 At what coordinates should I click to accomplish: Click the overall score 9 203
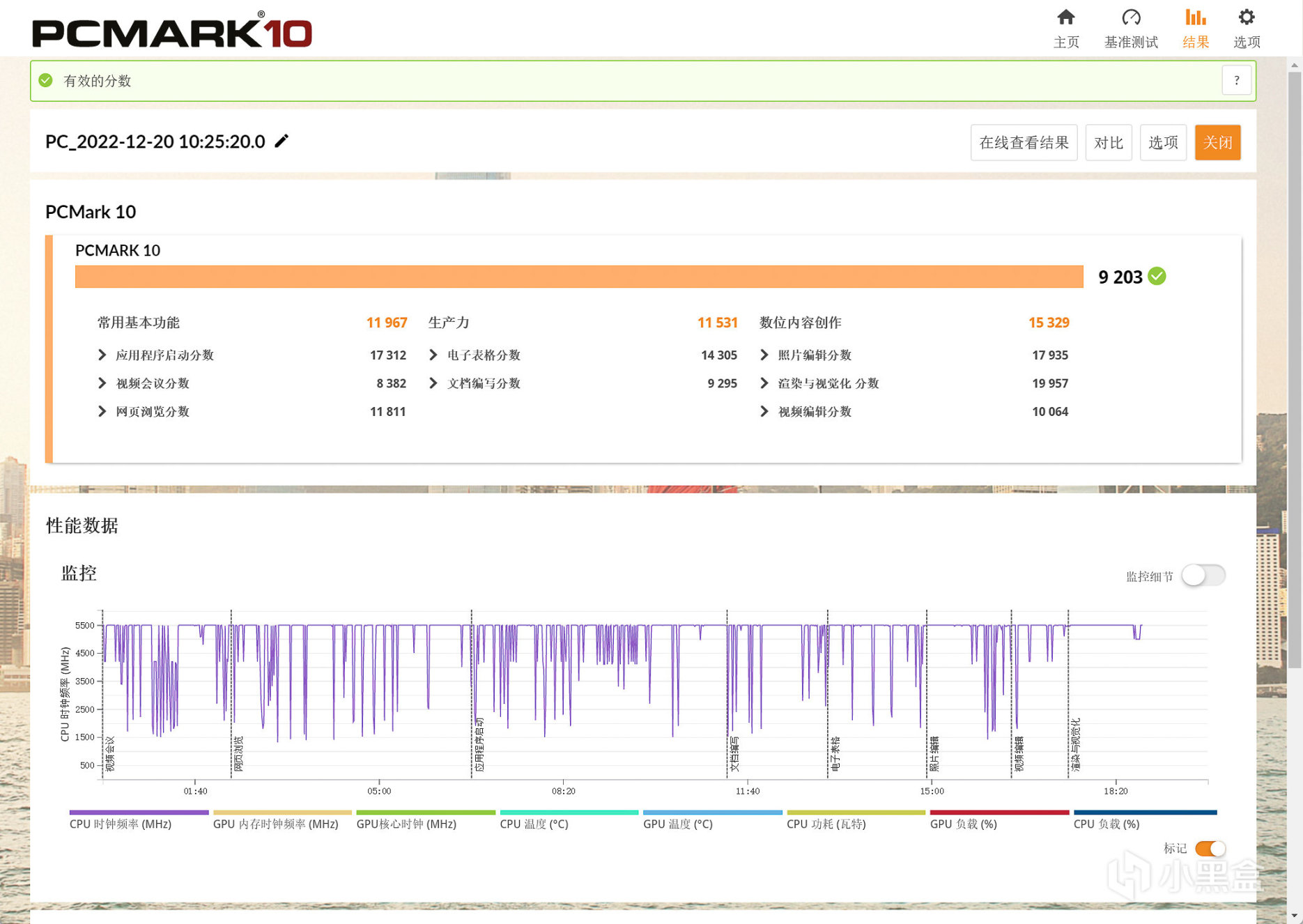click(x=1120, y=277)
